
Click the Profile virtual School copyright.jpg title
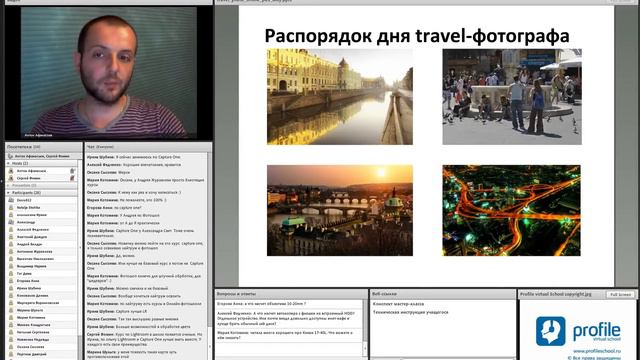click(x=556, y=294)
